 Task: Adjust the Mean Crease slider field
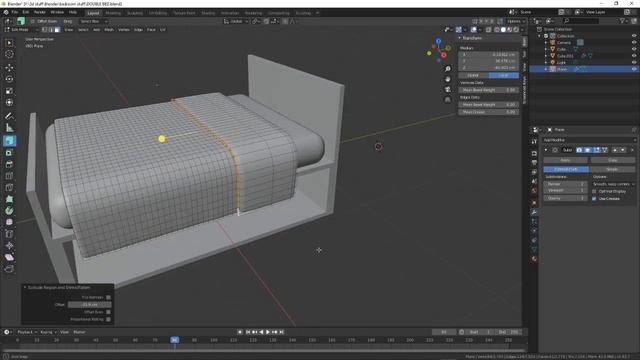(x=488, y=112)
